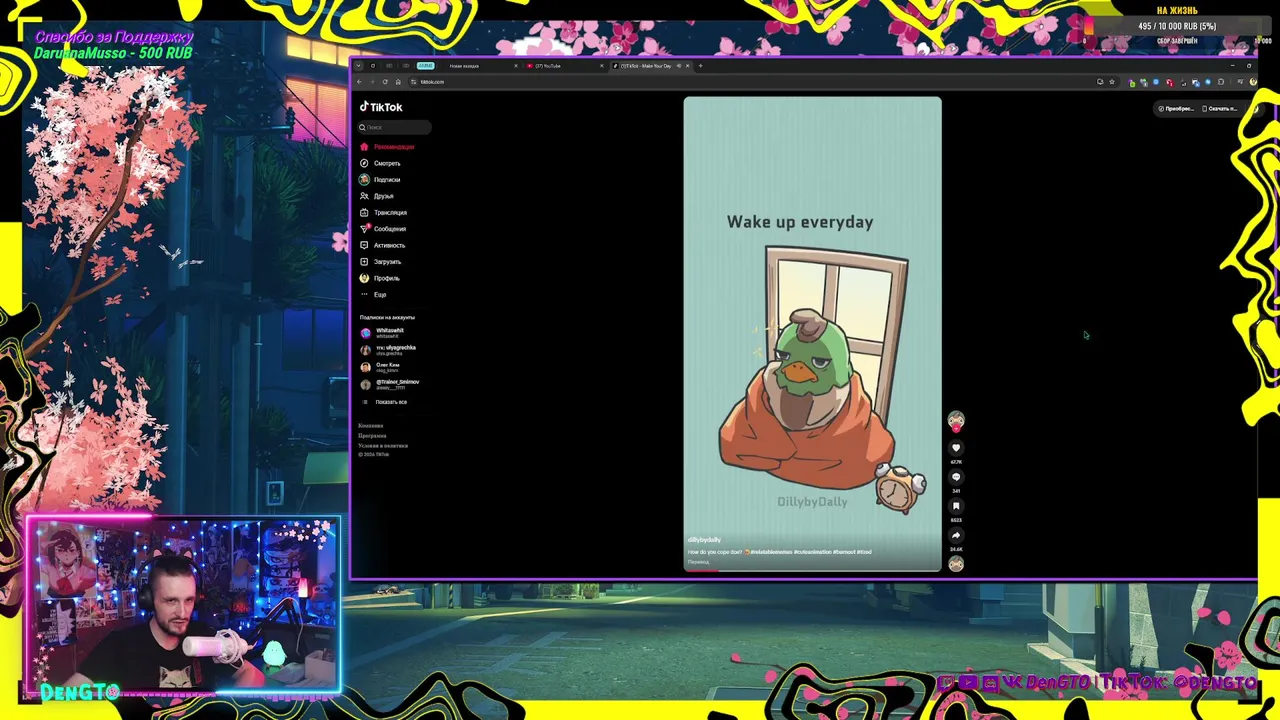This screenshot has width=1280, height=720.
Task: Expand Условия и политики footer section
Action: tap(383, 446)
